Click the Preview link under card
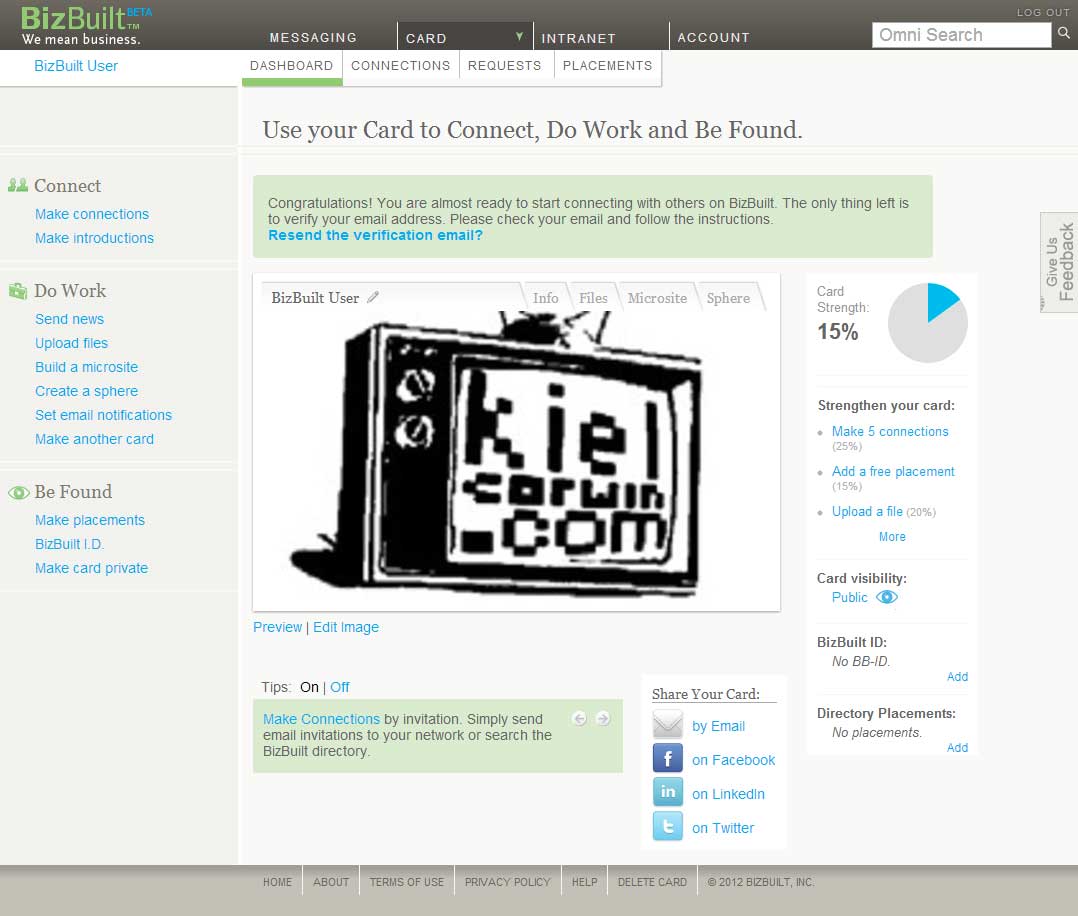This screenshot has width=1078, height=916. click(x=277, y=627)
